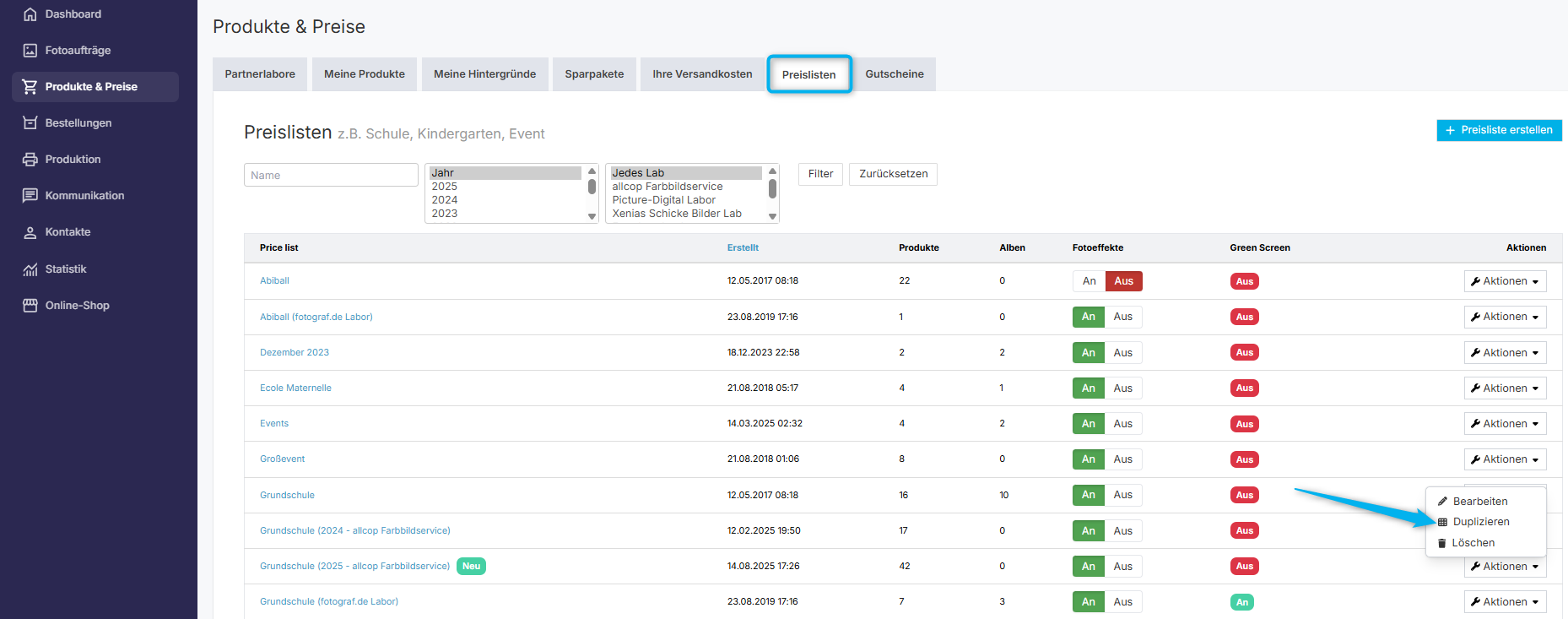Sort table by Erstellt column
This screenshot has height=619, width=1568.
743,248
